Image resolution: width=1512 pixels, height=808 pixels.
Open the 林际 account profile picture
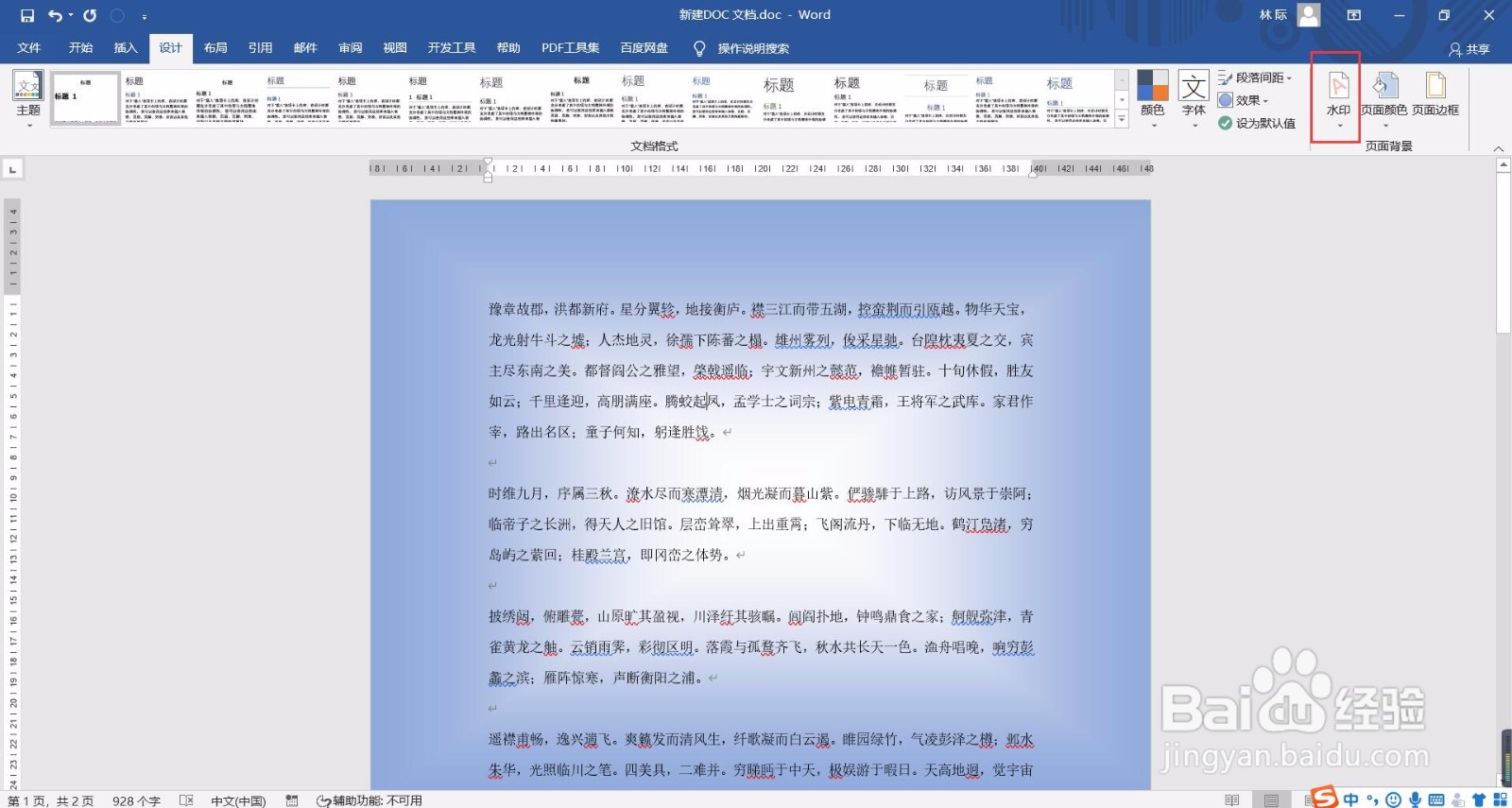pyautogui.click(x=1309, y=15)
